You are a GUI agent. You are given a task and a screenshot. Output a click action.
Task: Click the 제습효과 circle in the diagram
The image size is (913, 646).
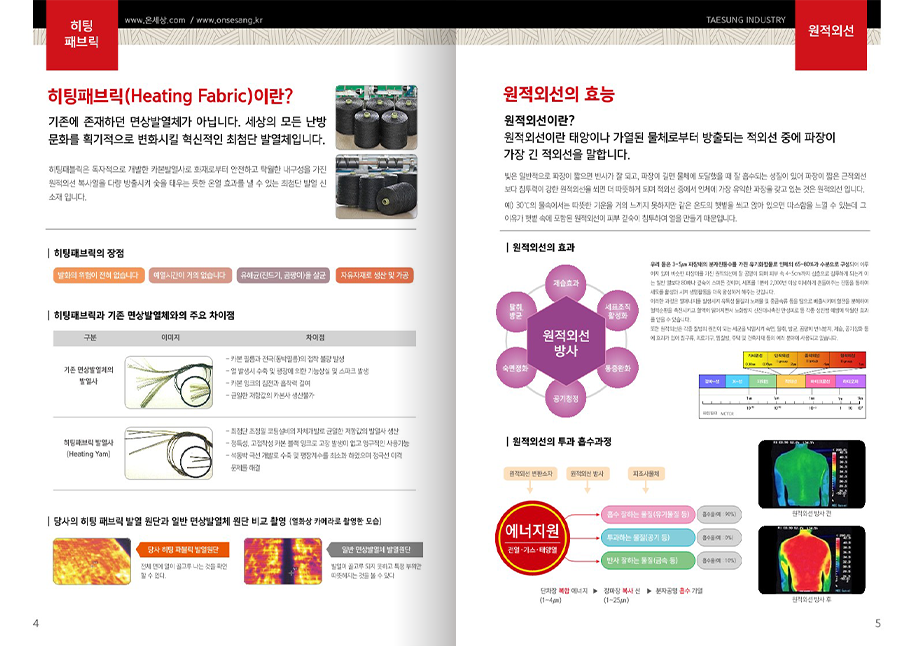pyautogui.click(x=566, y=284)
